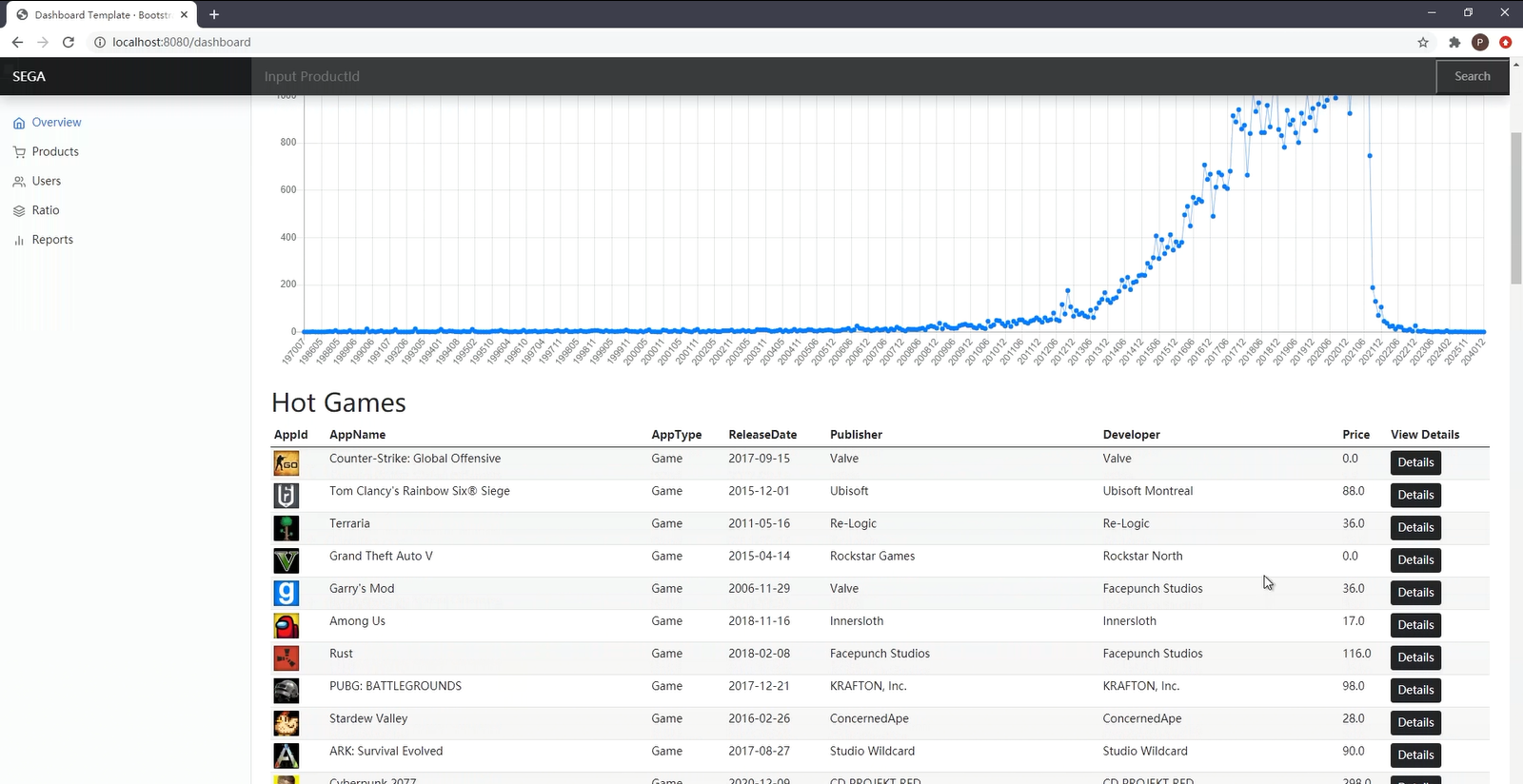This screenshot has width=1523, height=784.
Task: View Details for ARK: Survival Evolved
Action: point(1415,755)
